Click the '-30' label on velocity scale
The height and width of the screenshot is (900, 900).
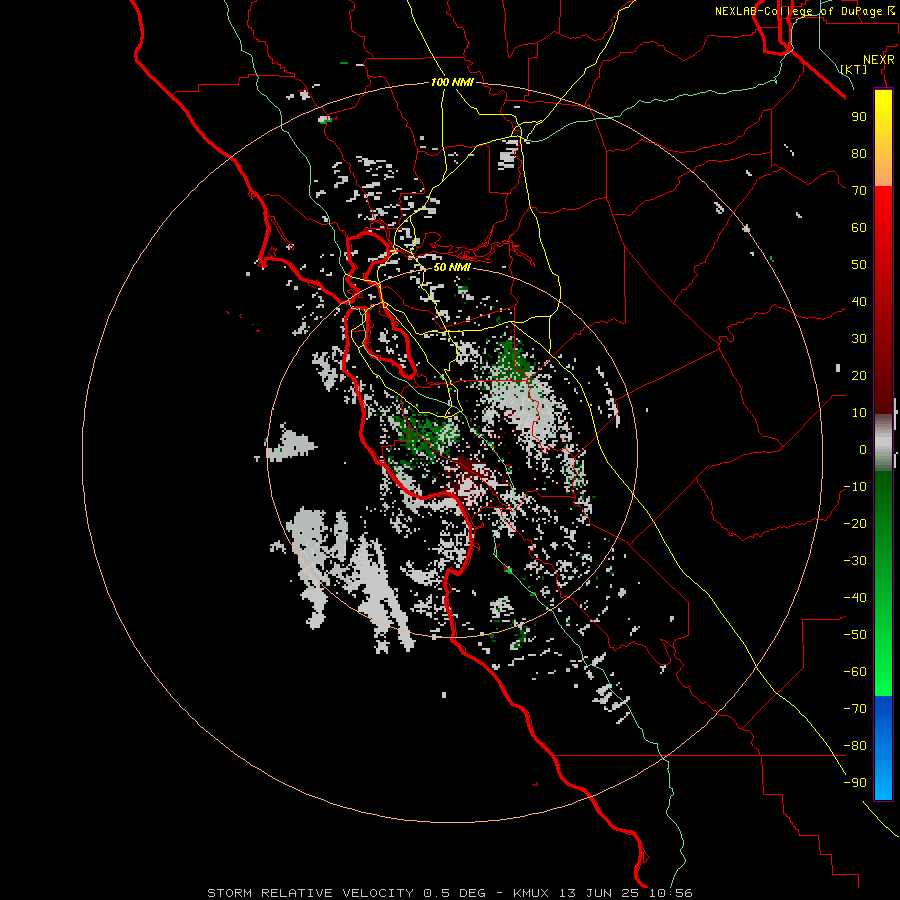(x=855, y=561)
